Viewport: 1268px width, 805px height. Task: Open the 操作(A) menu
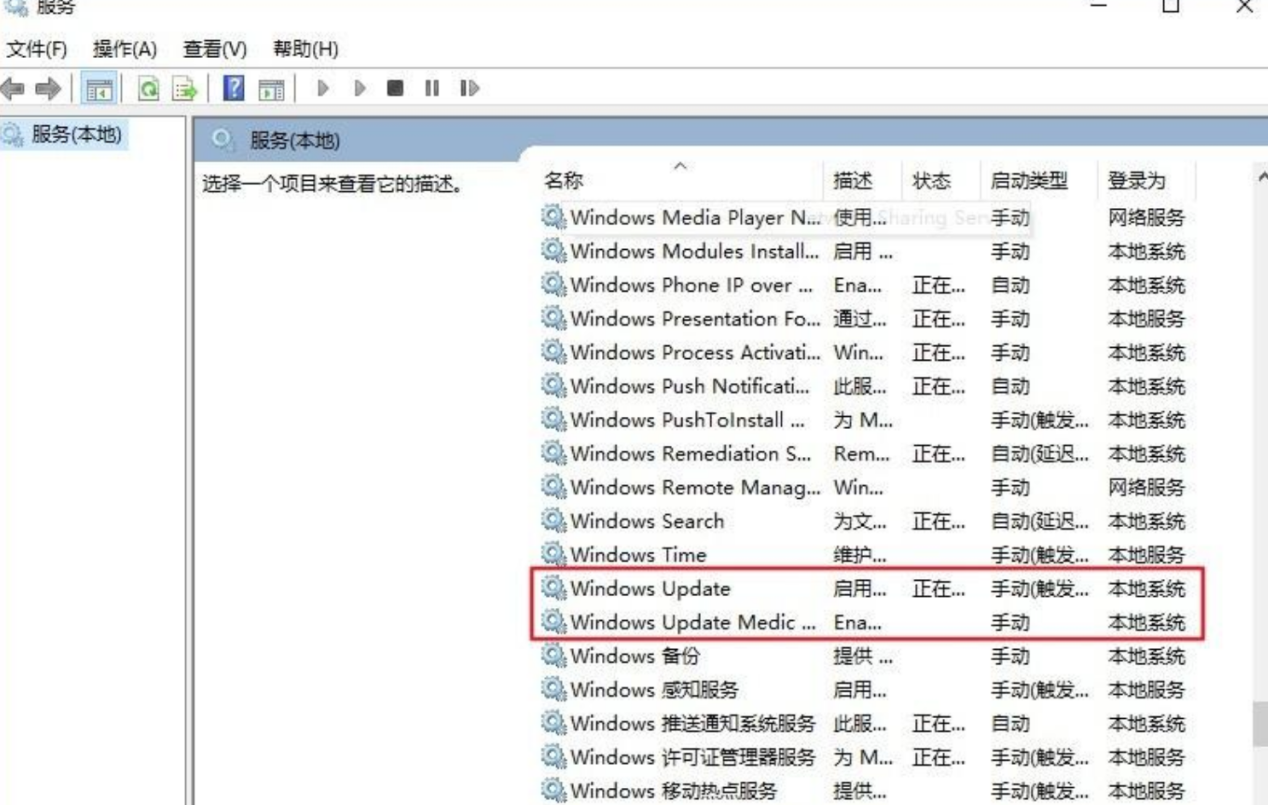(x=125, y=49)
